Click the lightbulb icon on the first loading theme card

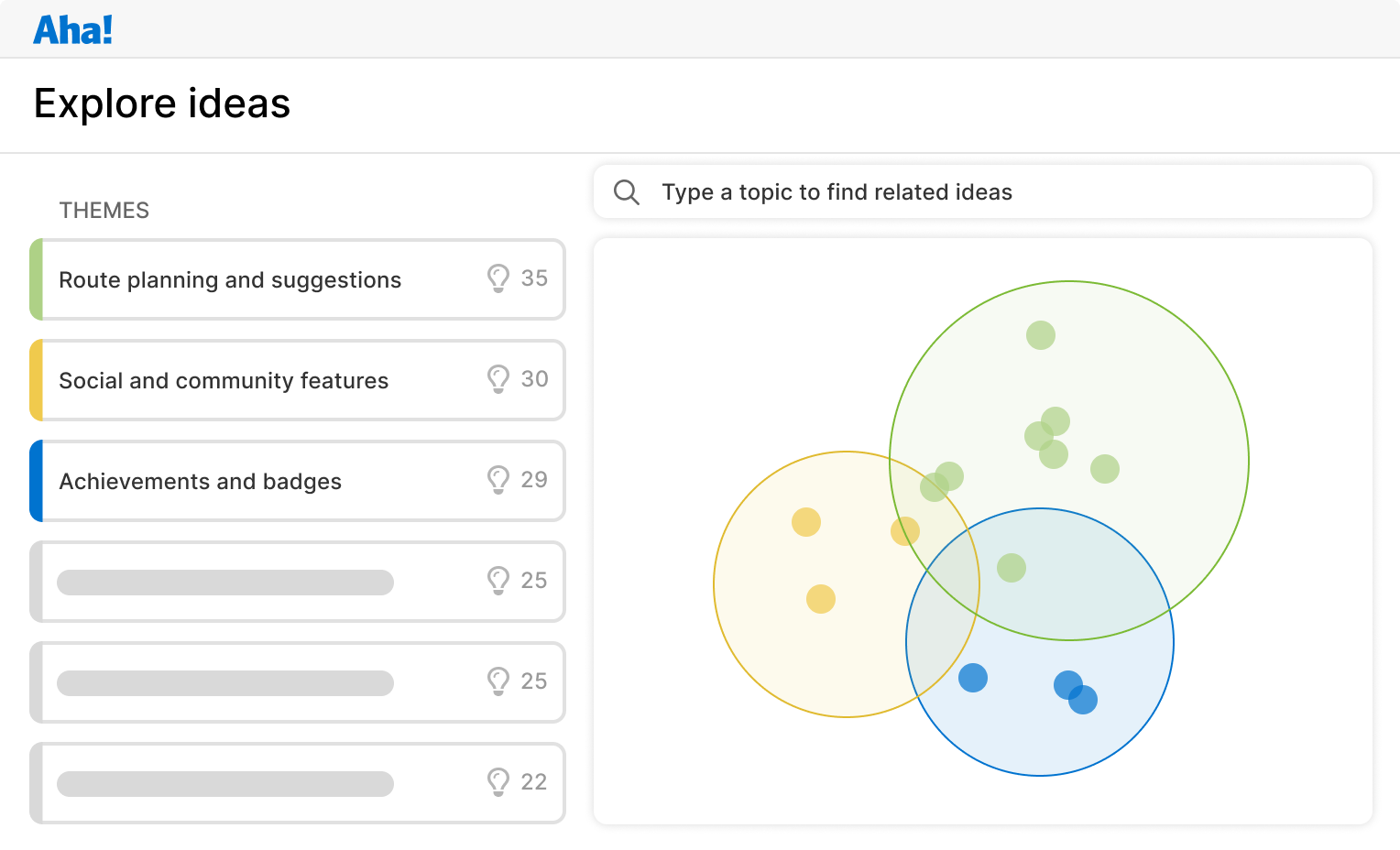coord(498,581)
